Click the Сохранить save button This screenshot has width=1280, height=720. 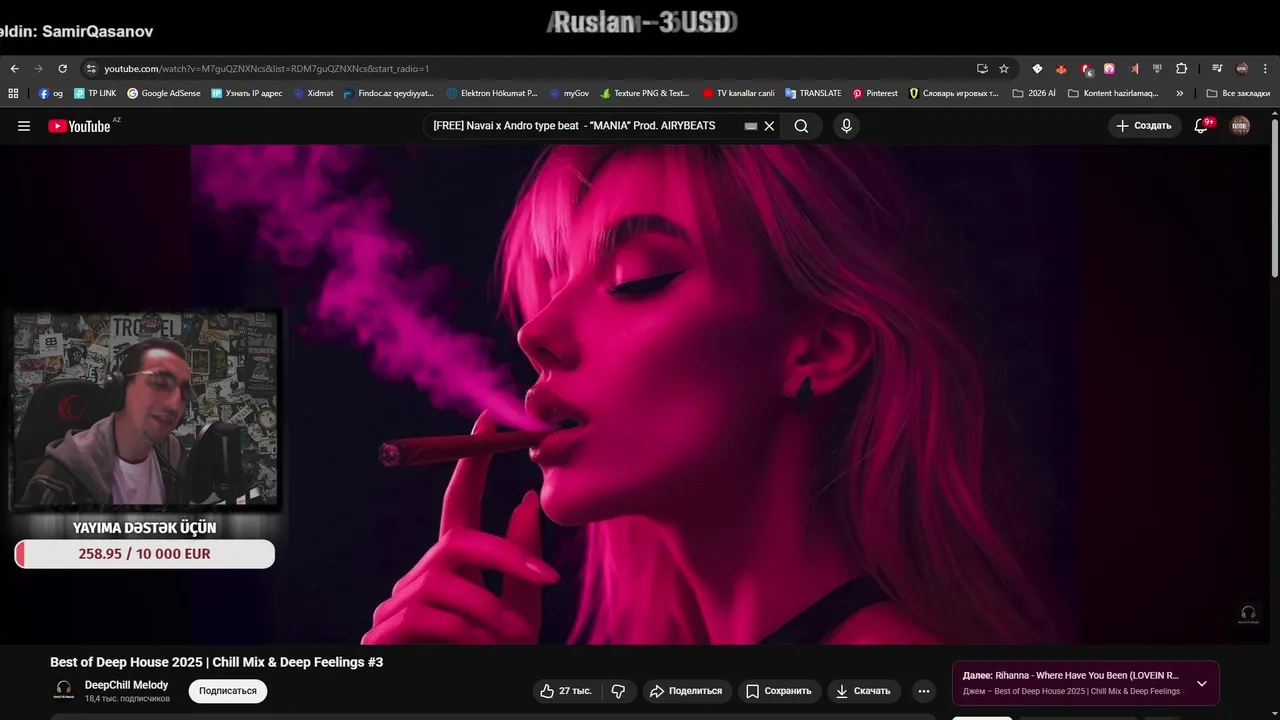(x=779, y=691)
